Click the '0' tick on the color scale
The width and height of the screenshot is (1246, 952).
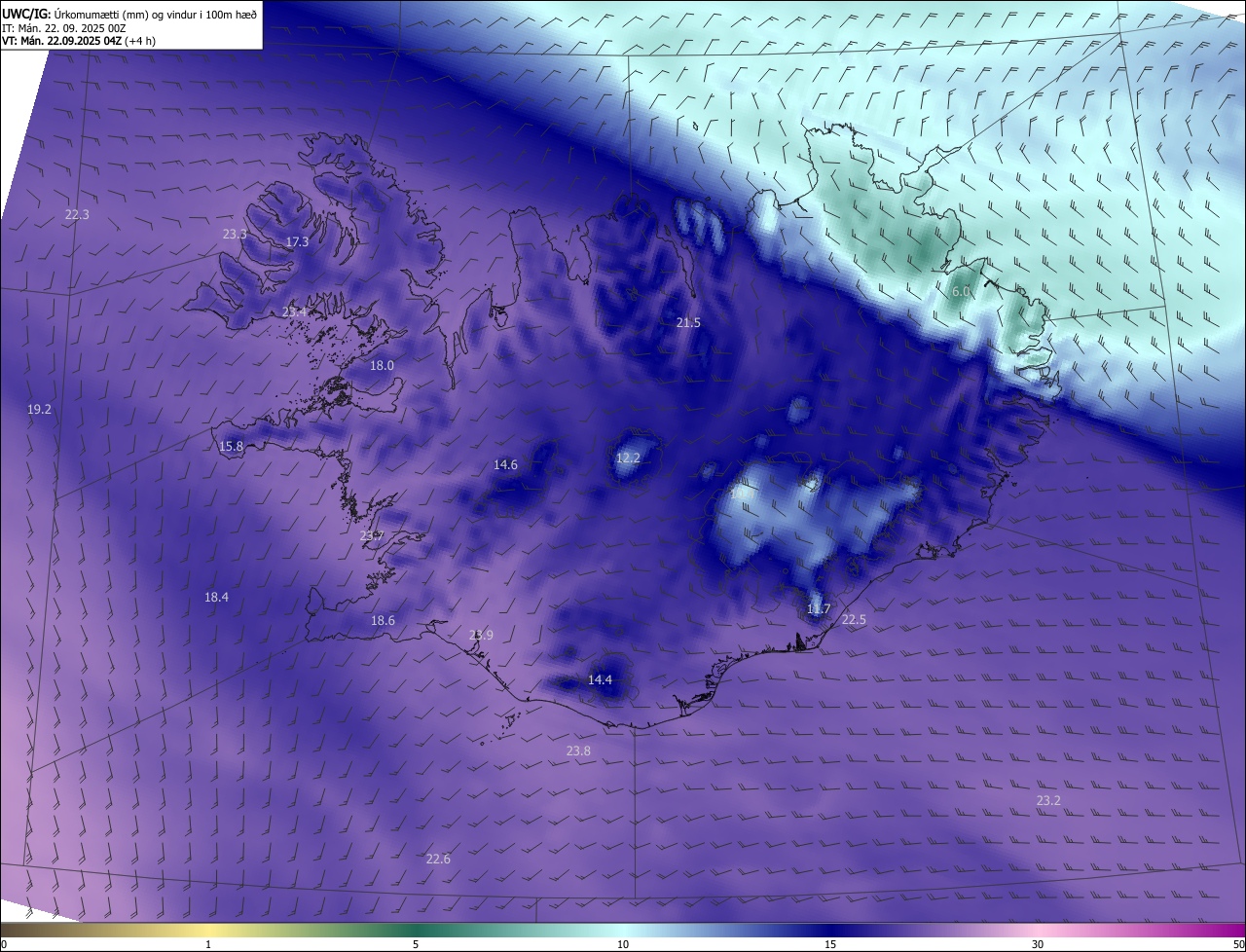pos(4,944)
